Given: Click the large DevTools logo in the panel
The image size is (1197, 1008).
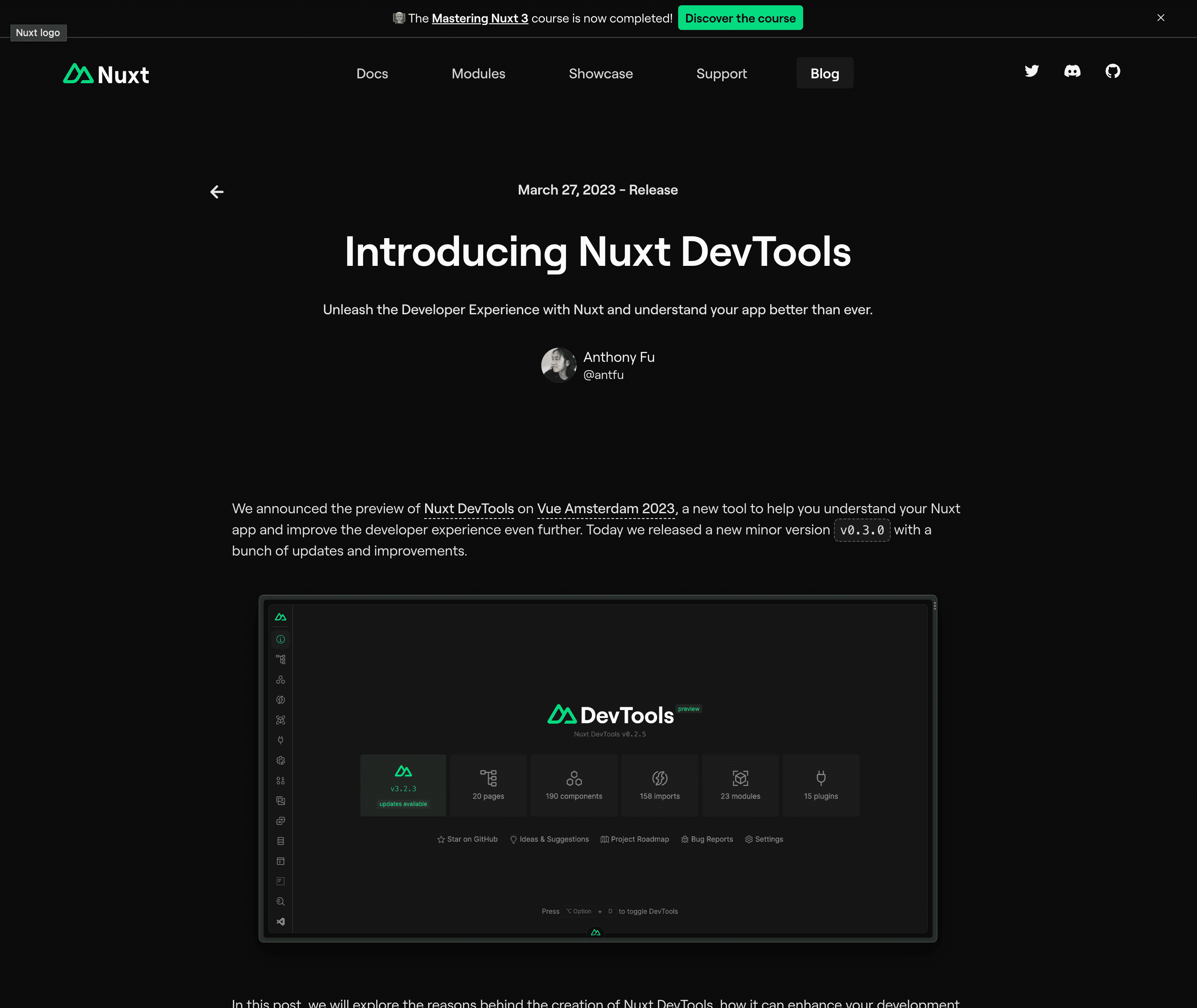Looking at the screenshot, I should tap(611, 715).
